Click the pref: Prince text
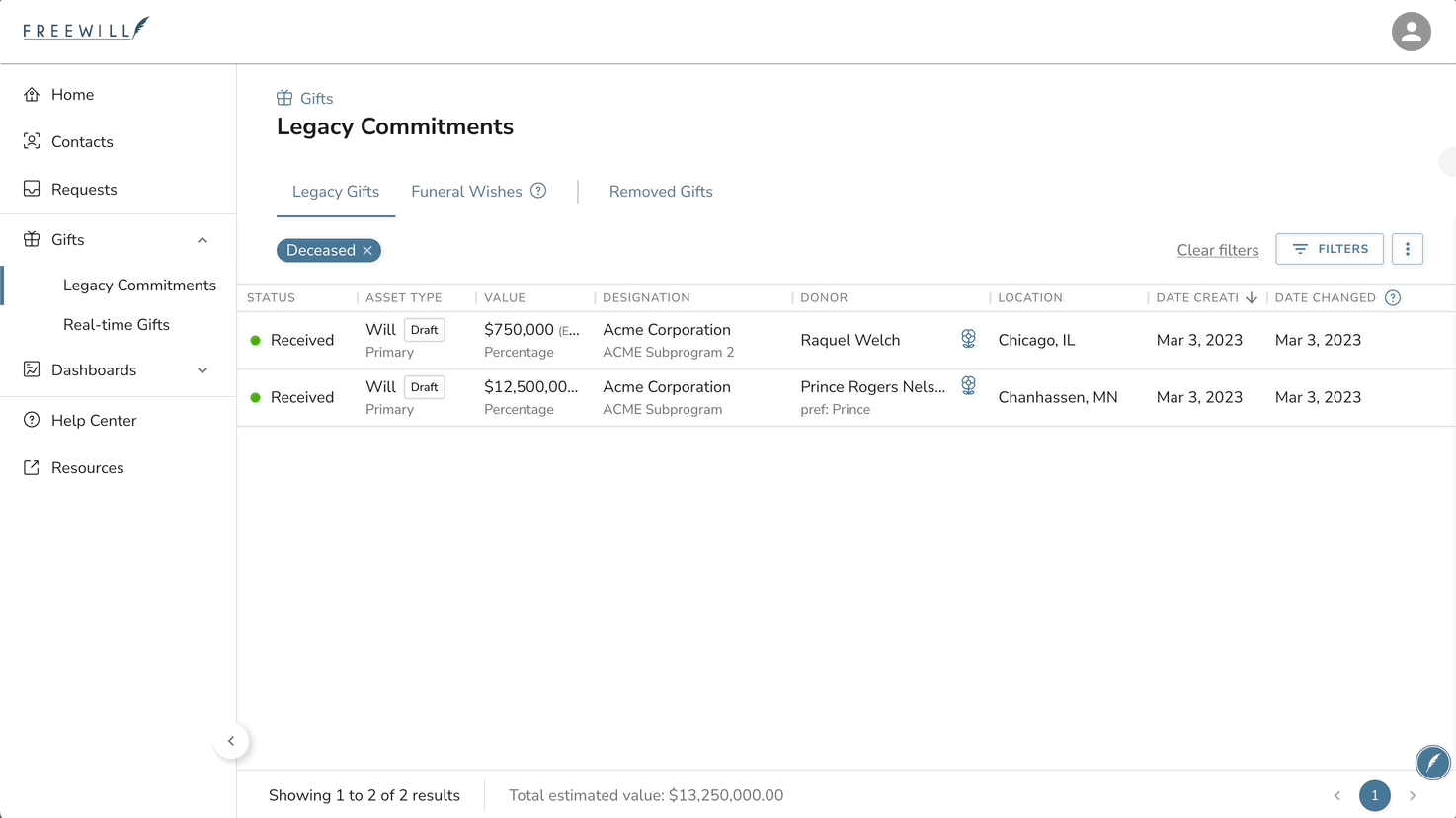The height and width of the screenshot is (818, 1456). (836, 410)
